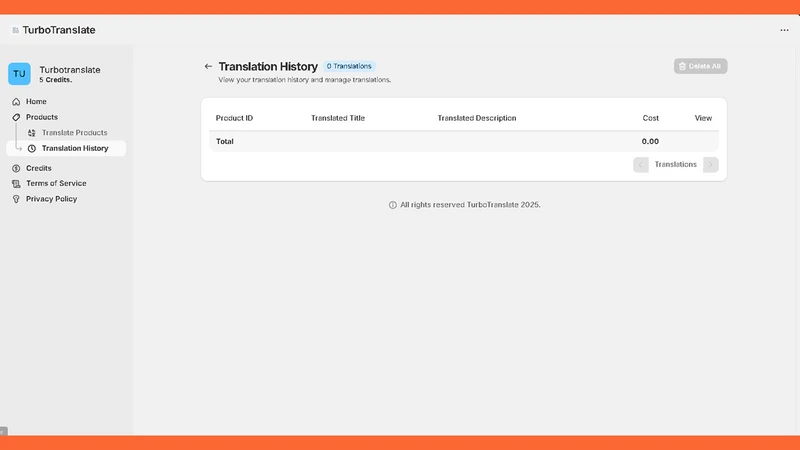
Task: Open the three-dot menu at top right
Action: pyautogui.click(x=784, y=30)
